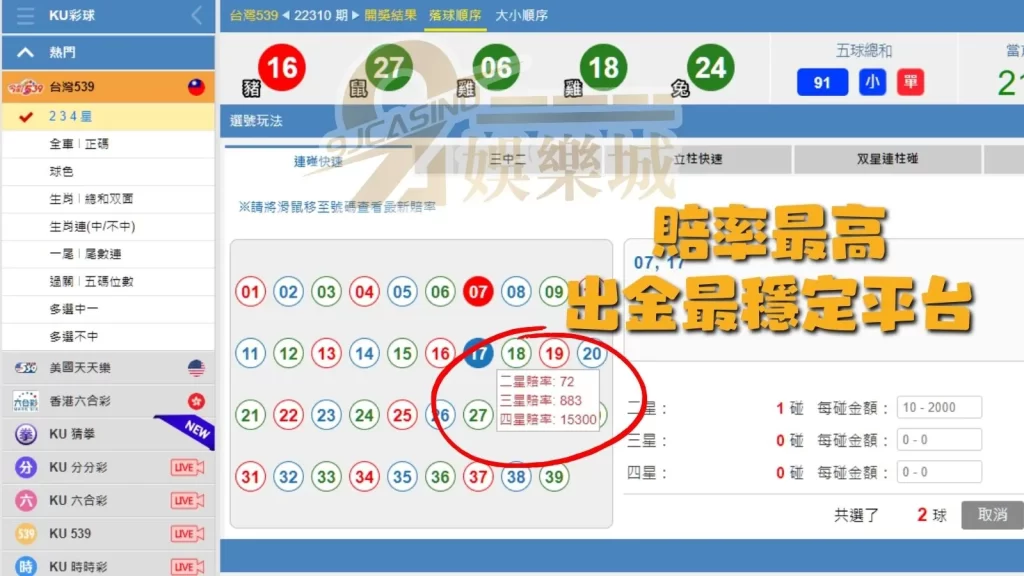Click the 二星 bet amount input field
This screenshot has width=1024, height=576.
[x=938, y=407]
